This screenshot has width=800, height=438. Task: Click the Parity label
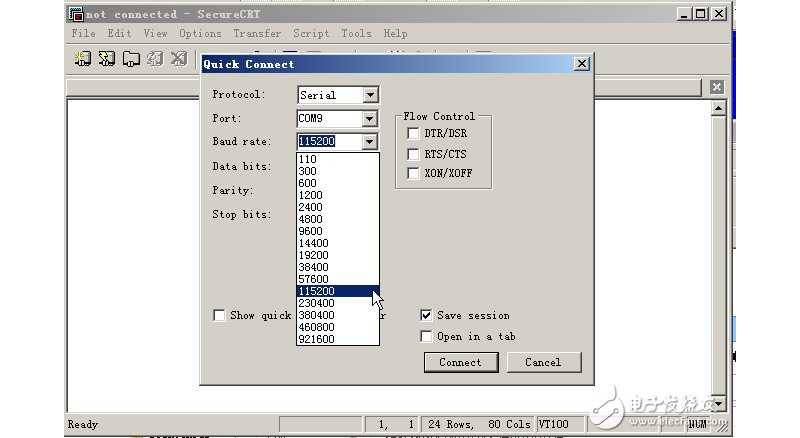[233, 190]
